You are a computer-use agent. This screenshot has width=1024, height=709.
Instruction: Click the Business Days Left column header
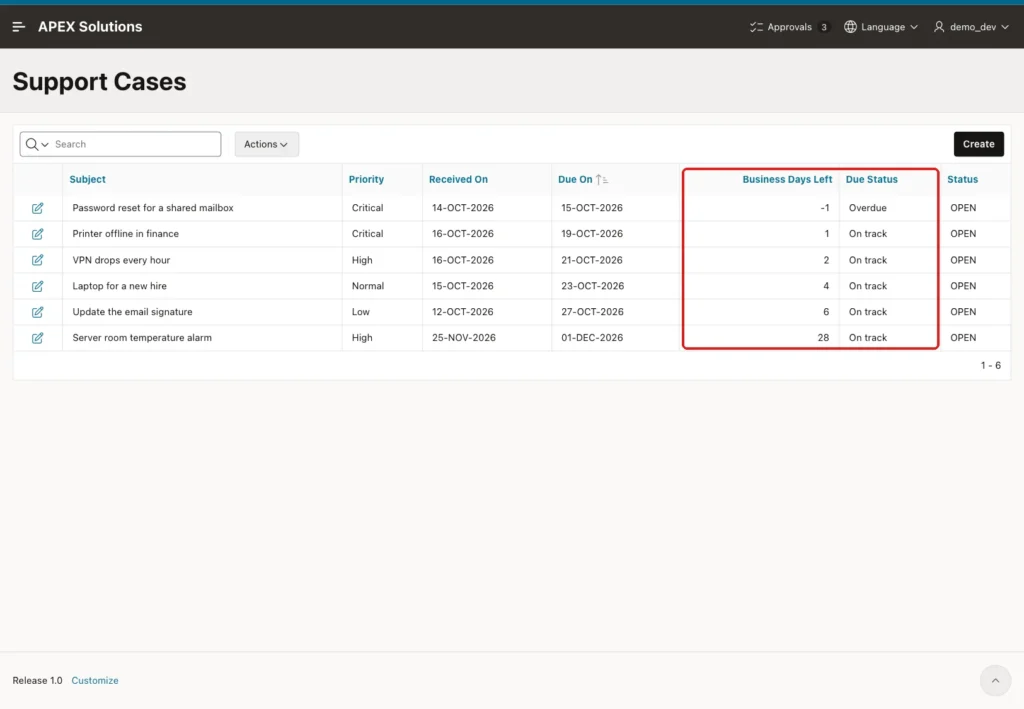787,180
